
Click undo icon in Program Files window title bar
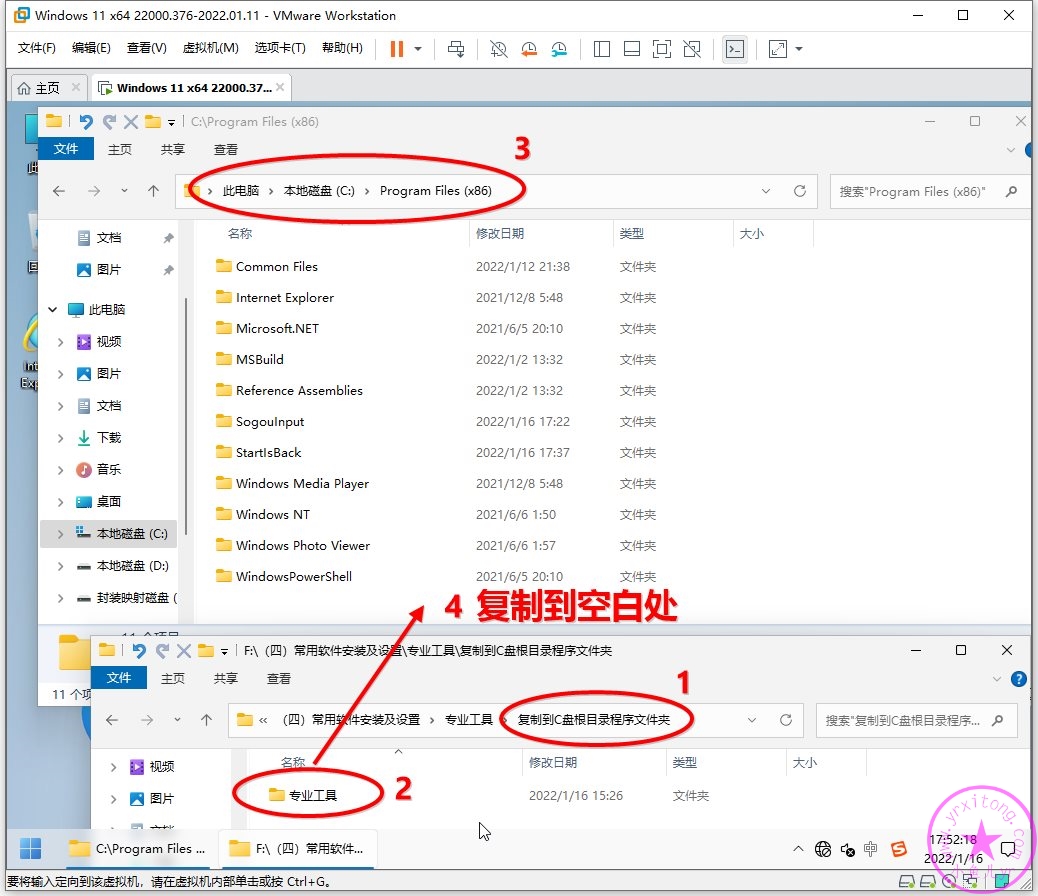(86, 122)
